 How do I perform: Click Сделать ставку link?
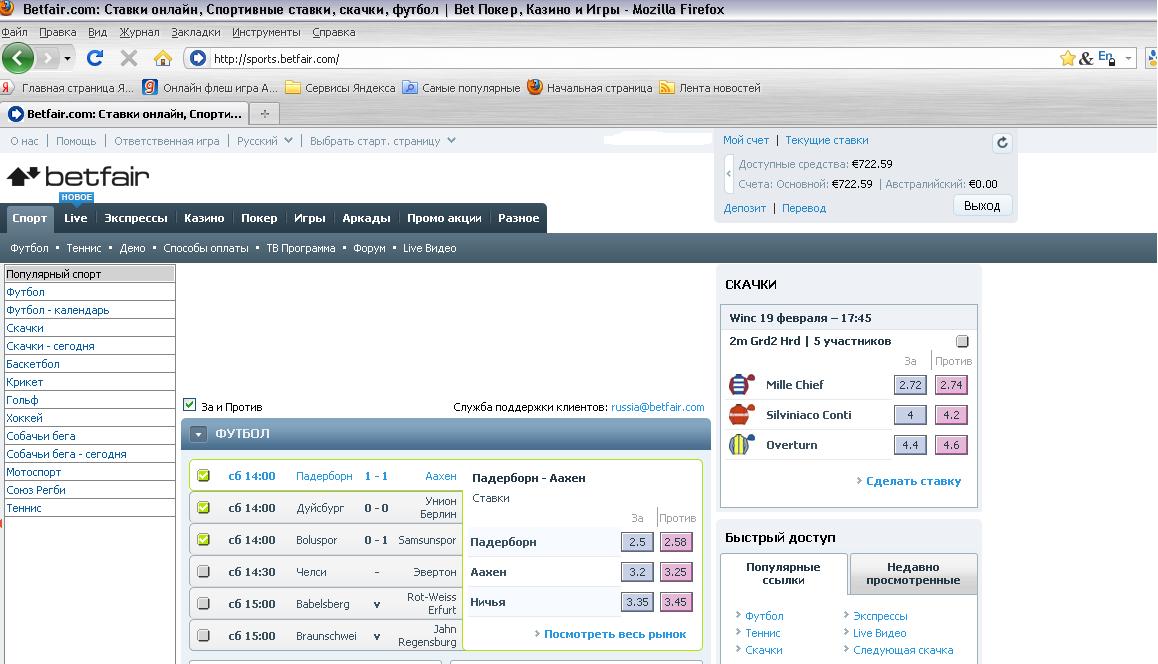pyautogui.click(x=914, y=481)
